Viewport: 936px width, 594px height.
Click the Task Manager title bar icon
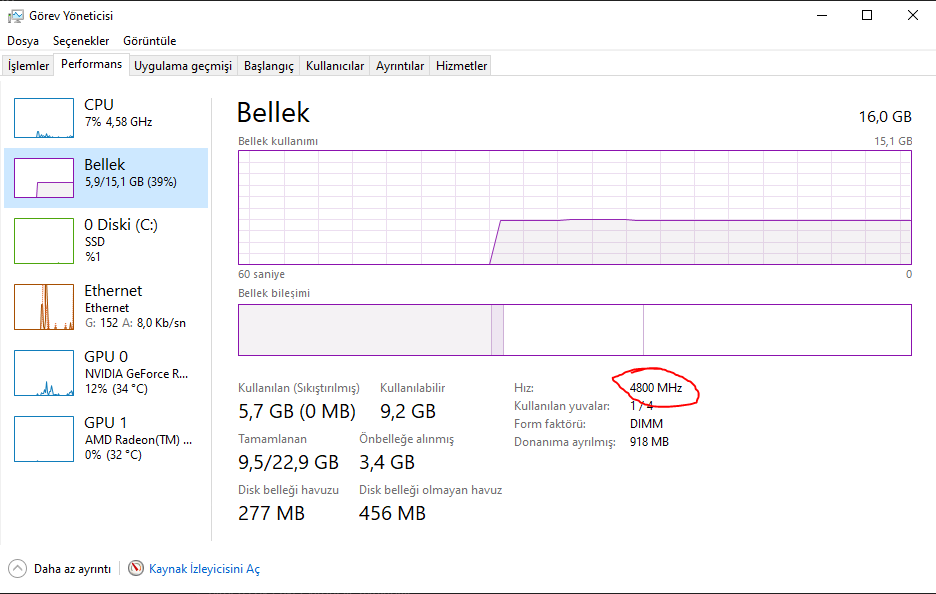[16, 15]
